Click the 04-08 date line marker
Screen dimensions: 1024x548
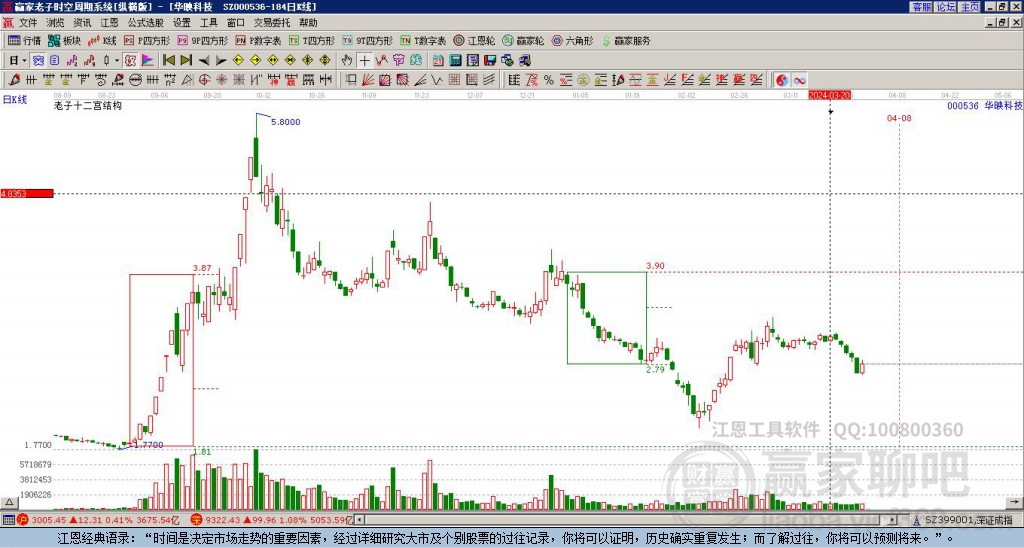[899, 118]
